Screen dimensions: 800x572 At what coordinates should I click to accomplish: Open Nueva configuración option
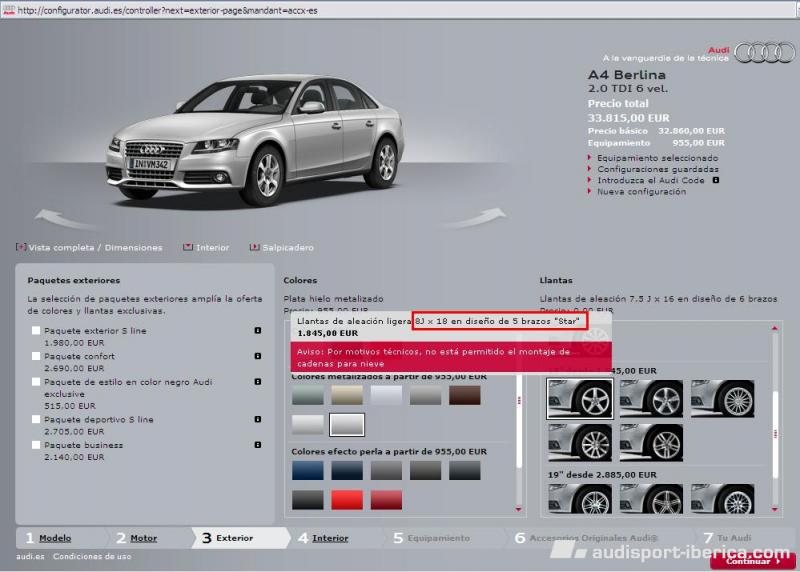[641, 192]
